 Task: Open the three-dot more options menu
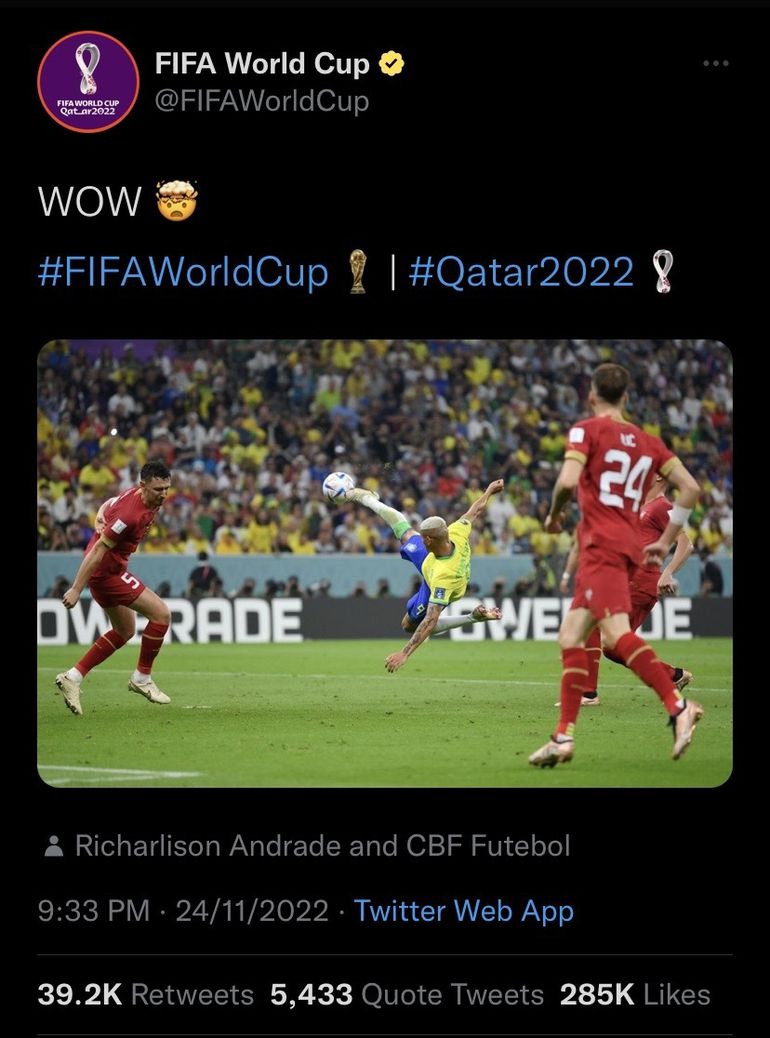click(x=715, y=64)
